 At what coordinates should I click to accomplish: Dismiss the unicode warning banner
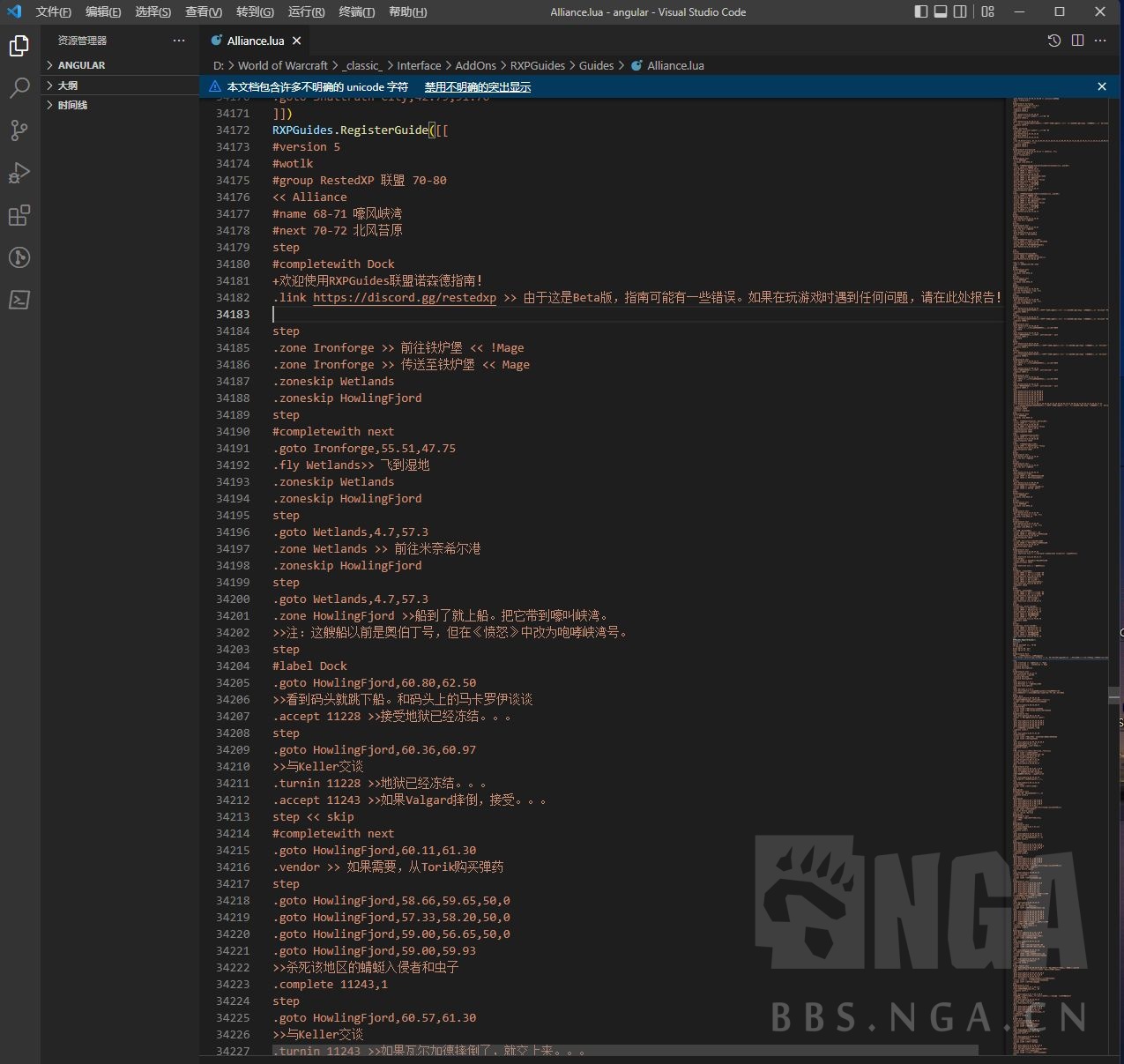click(1101, 86)
